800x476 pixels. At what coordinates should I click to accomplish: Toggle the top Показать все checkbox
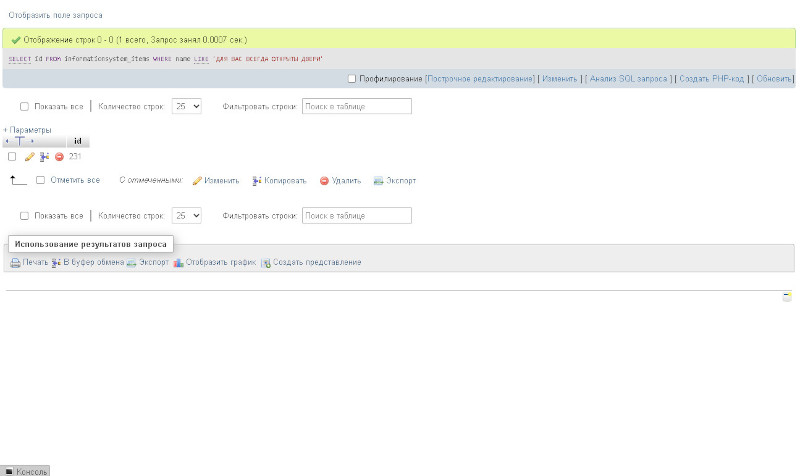click(24, 107)
